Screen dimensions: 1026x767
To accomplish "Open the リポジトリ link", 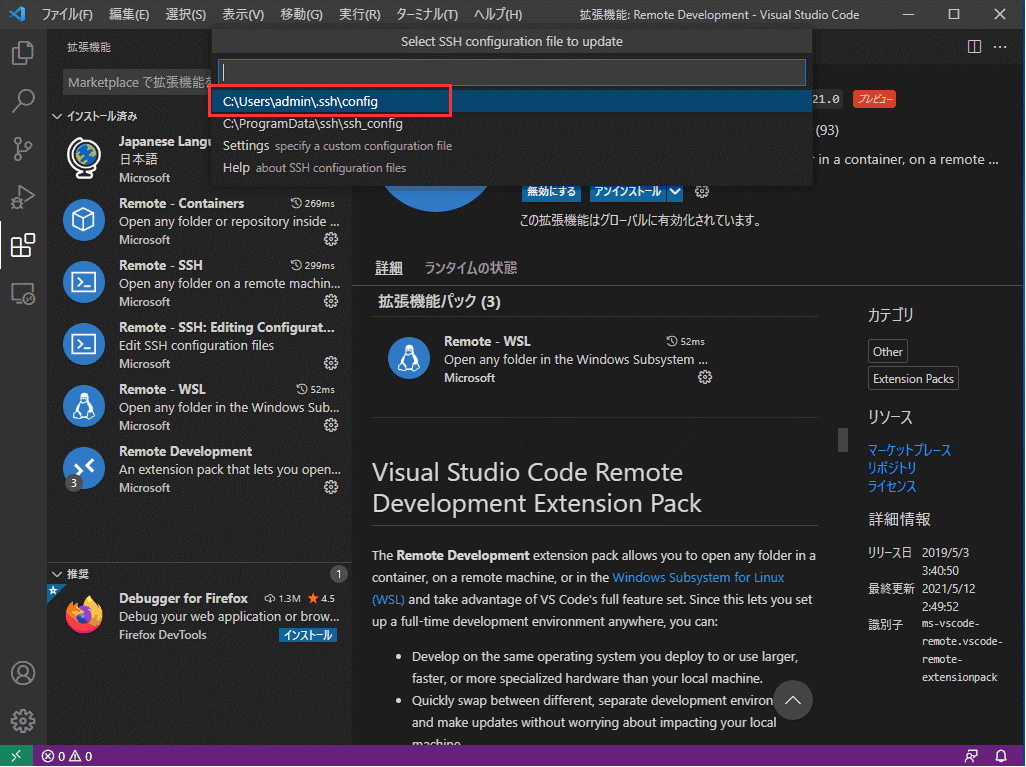I will pos(892,468).
